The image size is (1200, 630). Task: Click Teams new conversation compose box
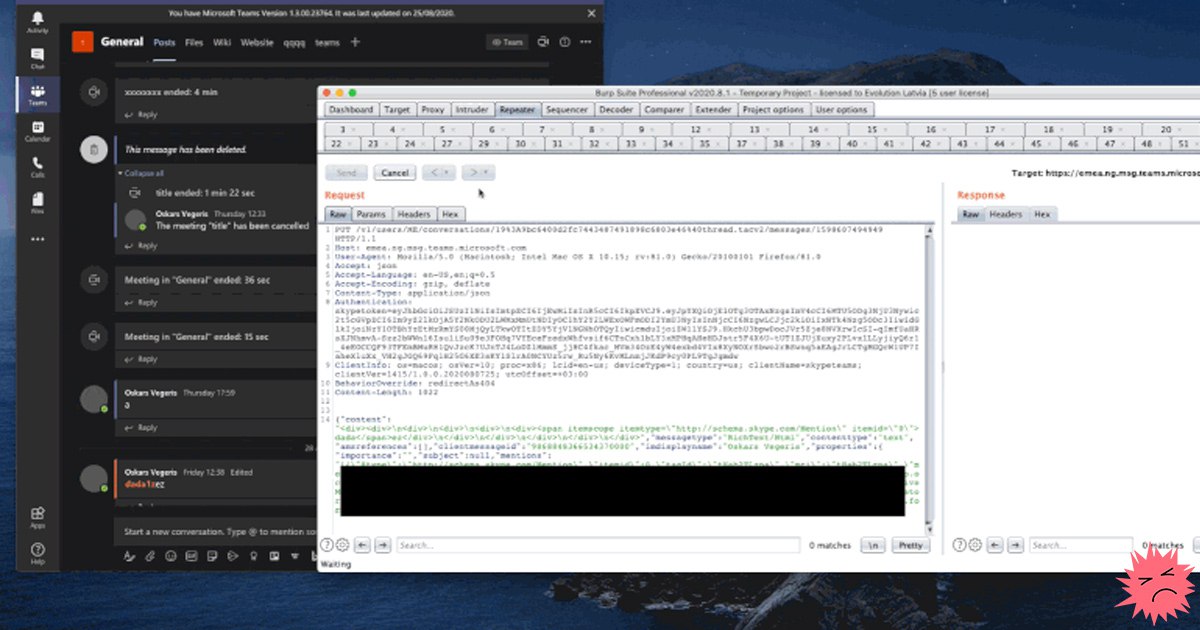pos(218,532)
